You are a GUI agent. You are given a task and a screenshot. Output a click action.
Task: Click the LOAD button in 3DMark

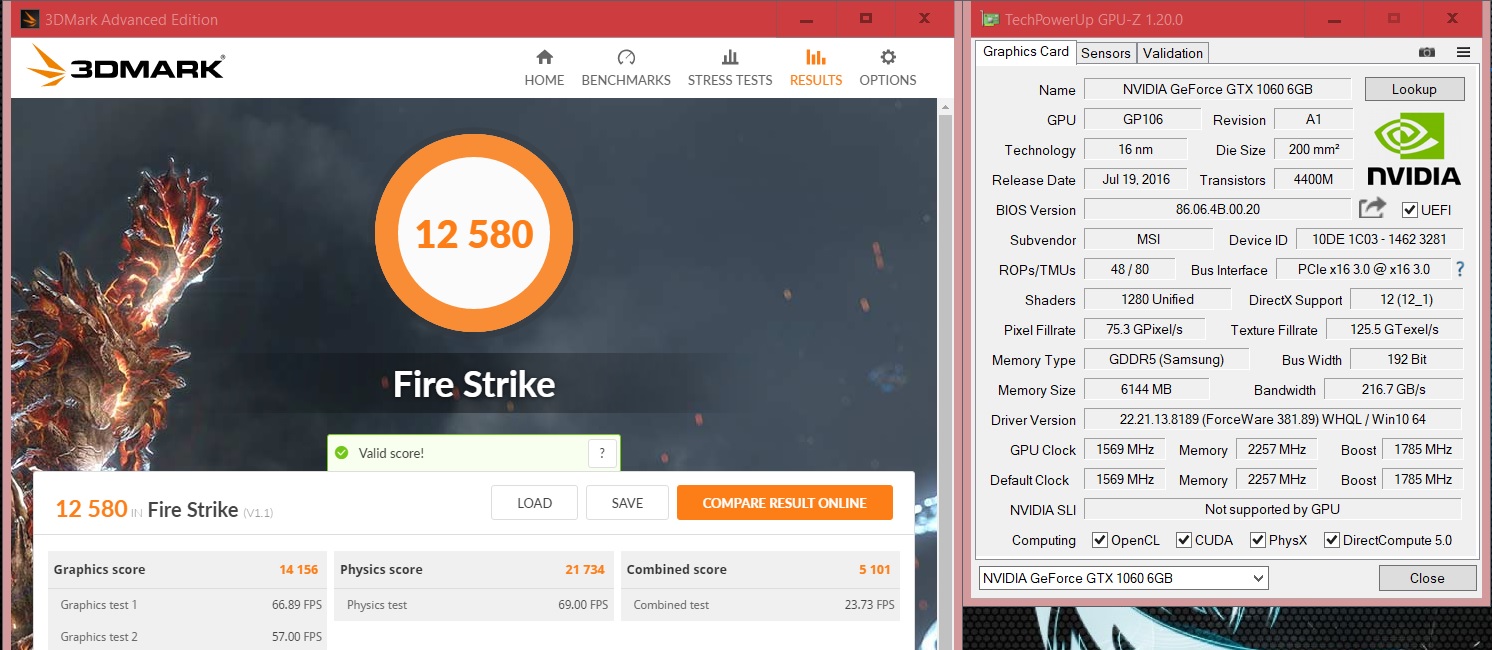point(534,503)
